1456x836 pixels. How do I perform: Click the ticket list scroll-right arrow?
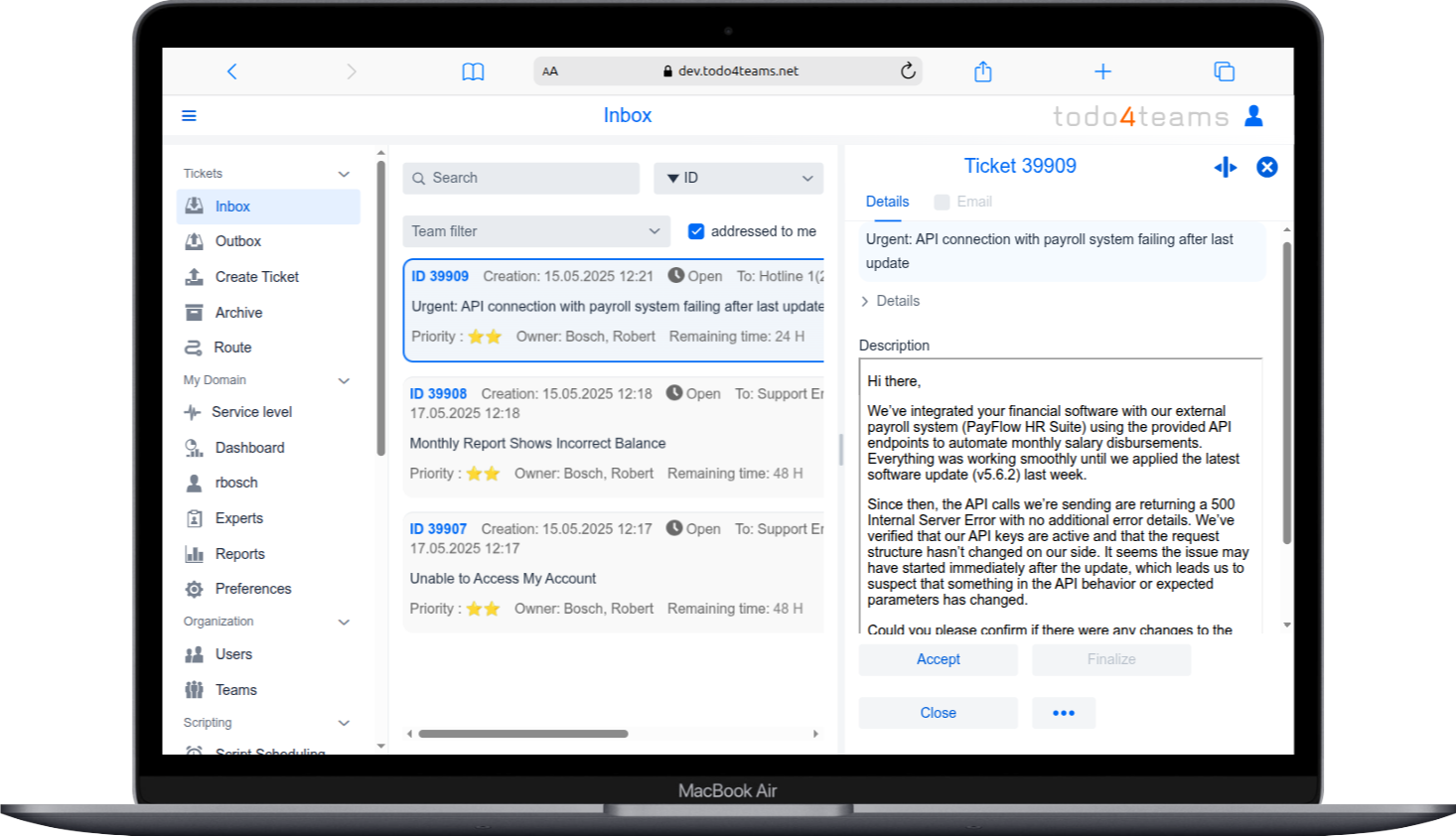(815, 734)
